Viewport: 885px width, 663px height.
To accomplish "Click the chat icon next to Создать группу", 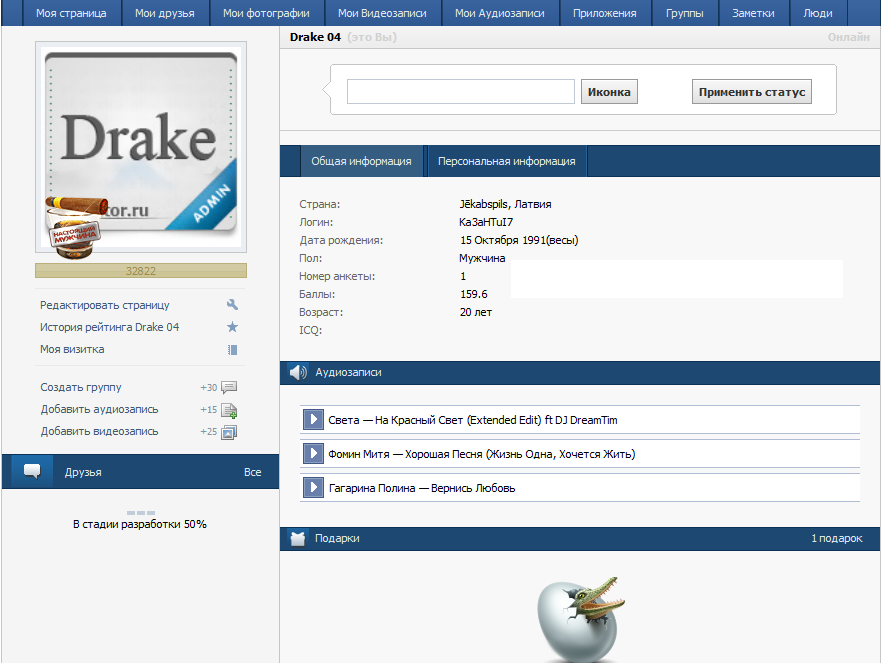I will coord(229,387).
